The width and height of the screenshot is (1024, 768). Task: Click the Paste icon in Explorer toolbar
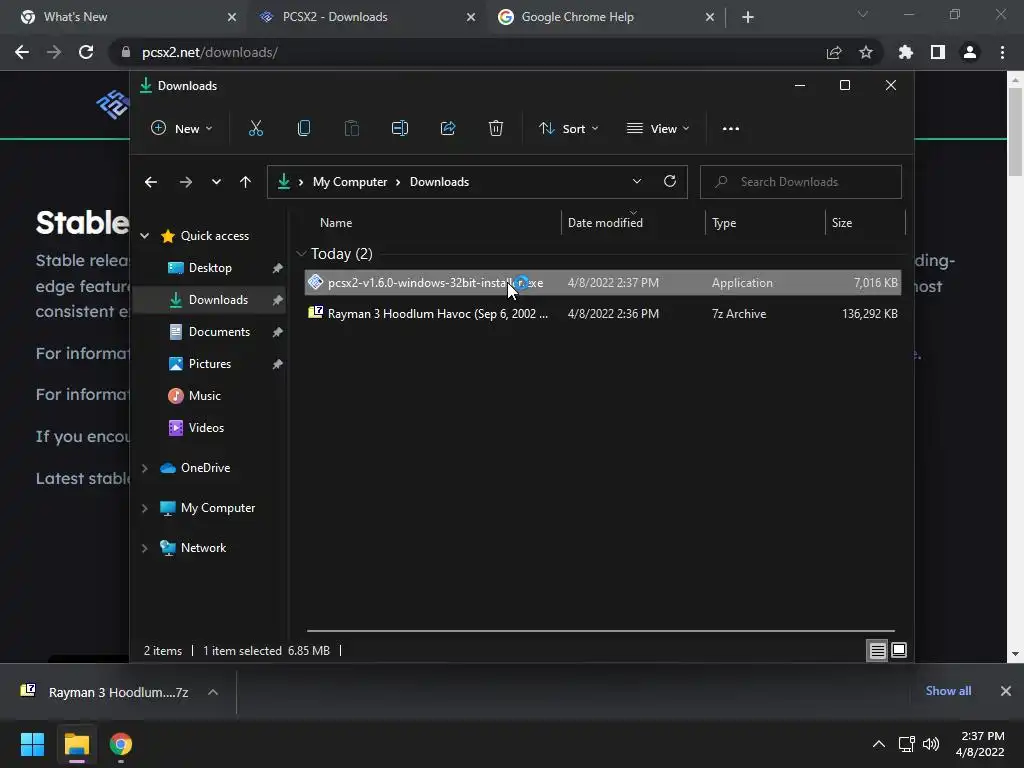click(351, 129)
